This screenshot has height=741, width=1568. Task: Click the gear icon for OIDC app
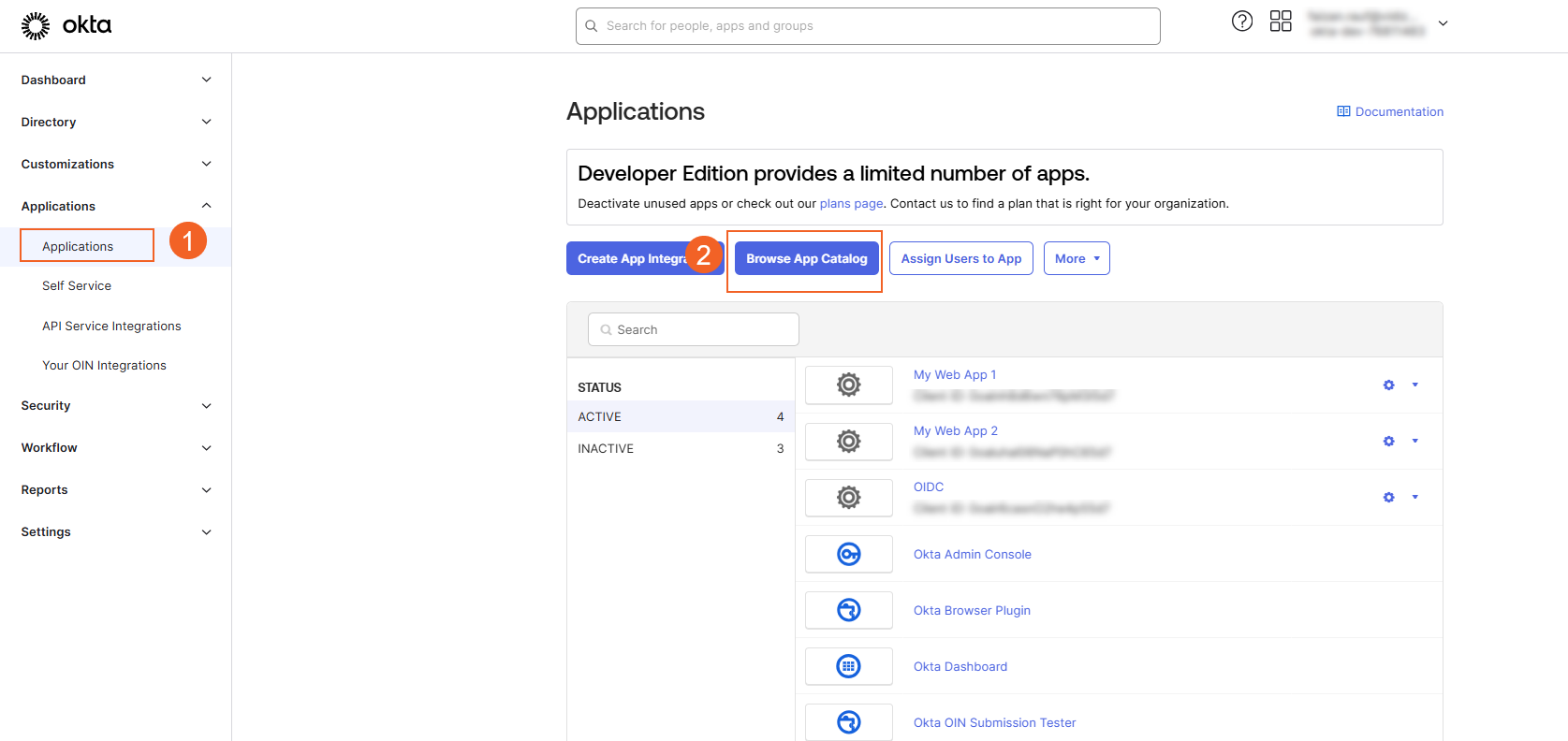1388,498
